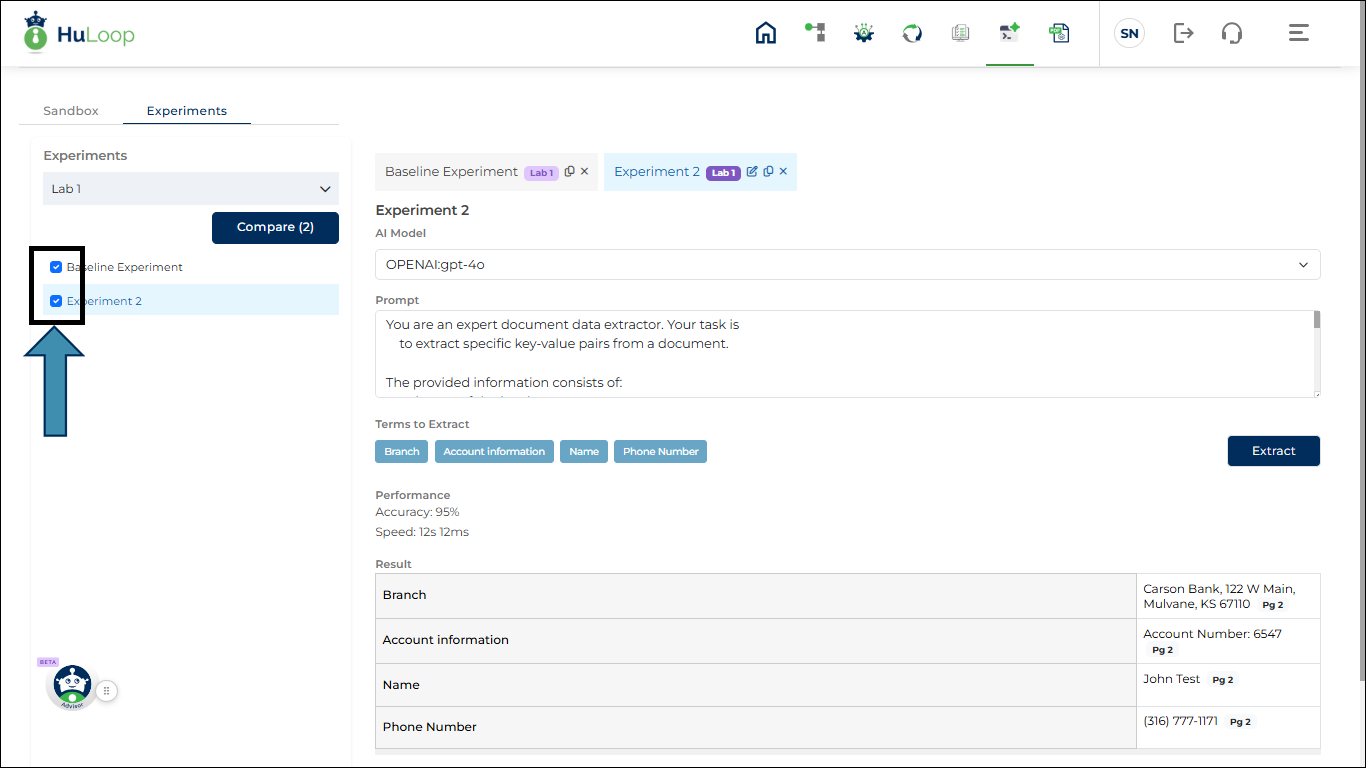The width and height of the screenshot is (1366, 768).
Task: Open the PDF document icon in navbar
Action: tap(1059, 33)
